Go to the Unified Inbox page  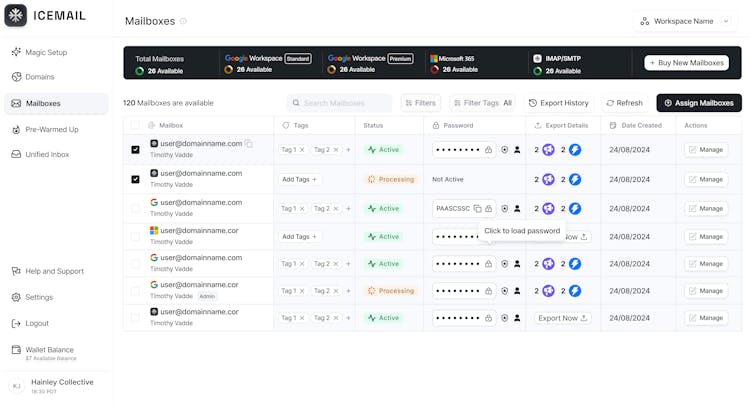[x=47, y=154]
